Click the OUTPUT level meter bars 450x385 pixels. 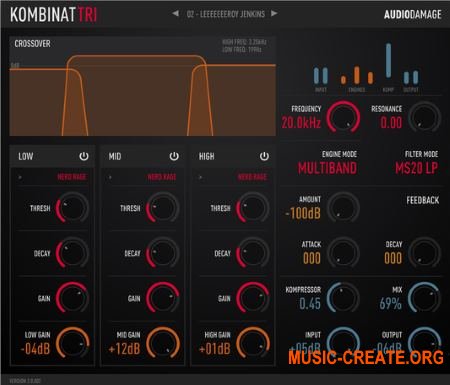411,77
